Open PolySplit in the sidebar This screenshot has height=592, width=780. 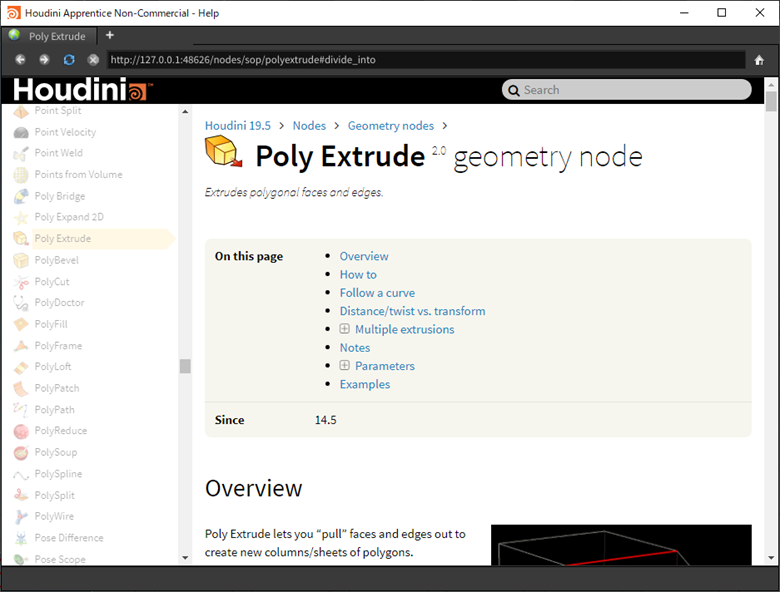[x=55, y=495]
